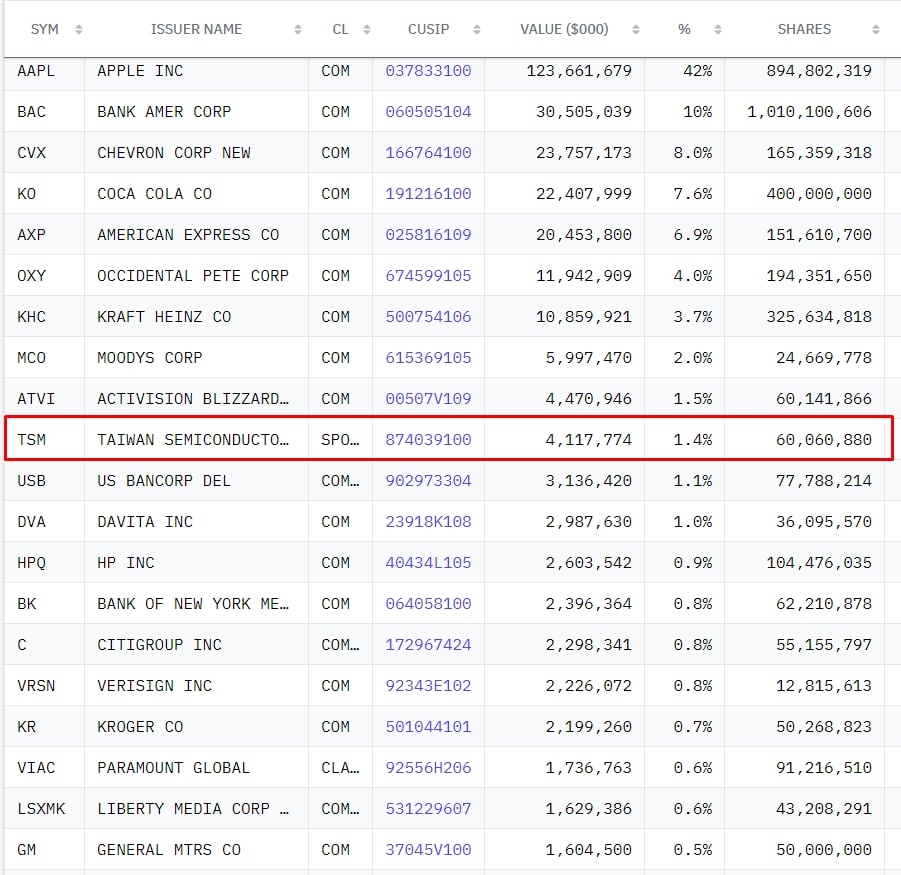Sort by CUSIP column sort arrows
The width and height of the screenshot is (901, 875).
476,29
